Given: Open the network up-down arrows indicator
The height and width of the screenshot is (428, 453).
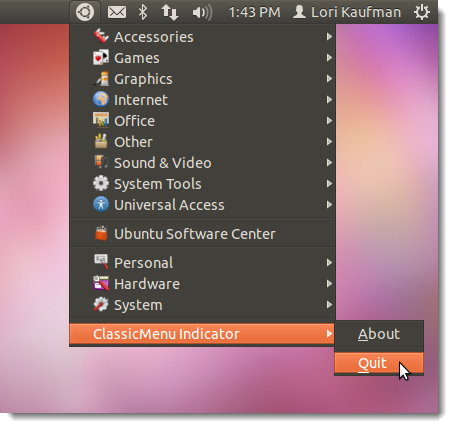Looking at the screenshot, I should tap(170, 12).
